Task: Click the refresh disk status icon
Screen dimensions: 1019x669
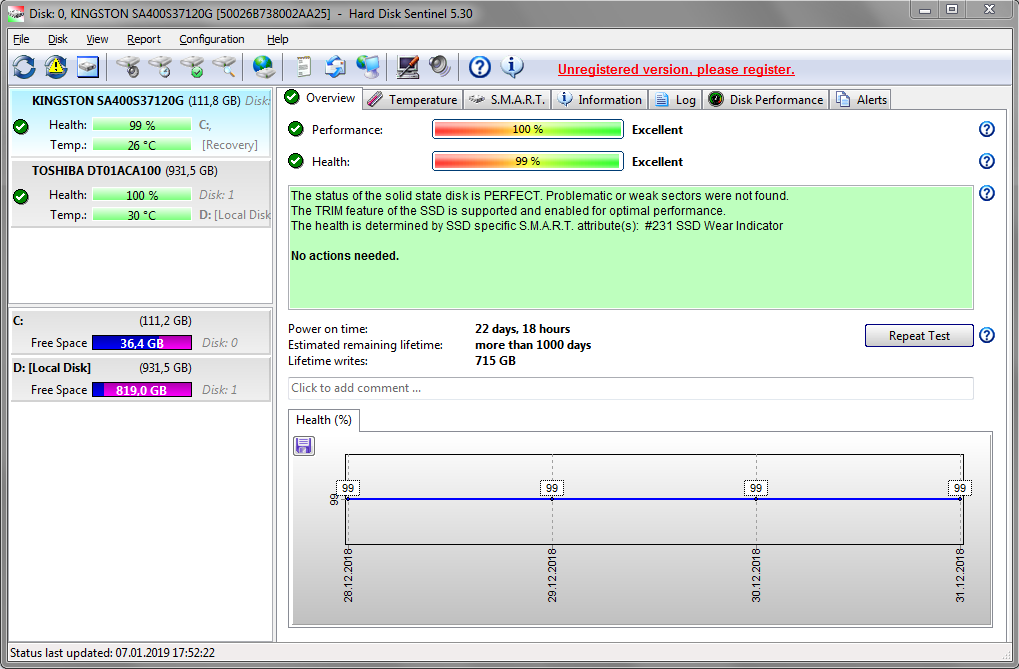Action: pyautogui.click(x=24, y=67)
